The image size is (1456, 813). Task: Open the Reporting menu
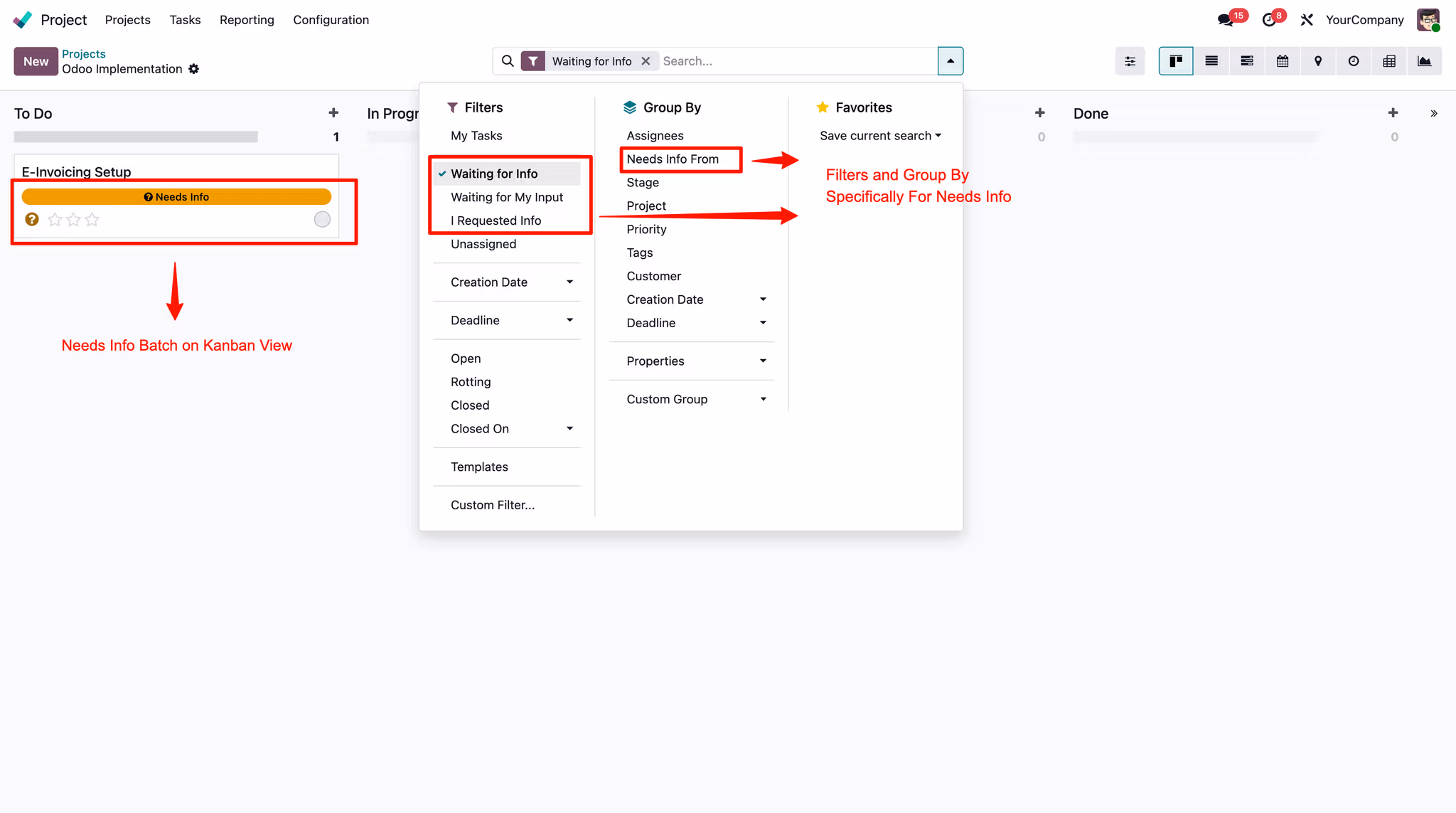(247, 20)
